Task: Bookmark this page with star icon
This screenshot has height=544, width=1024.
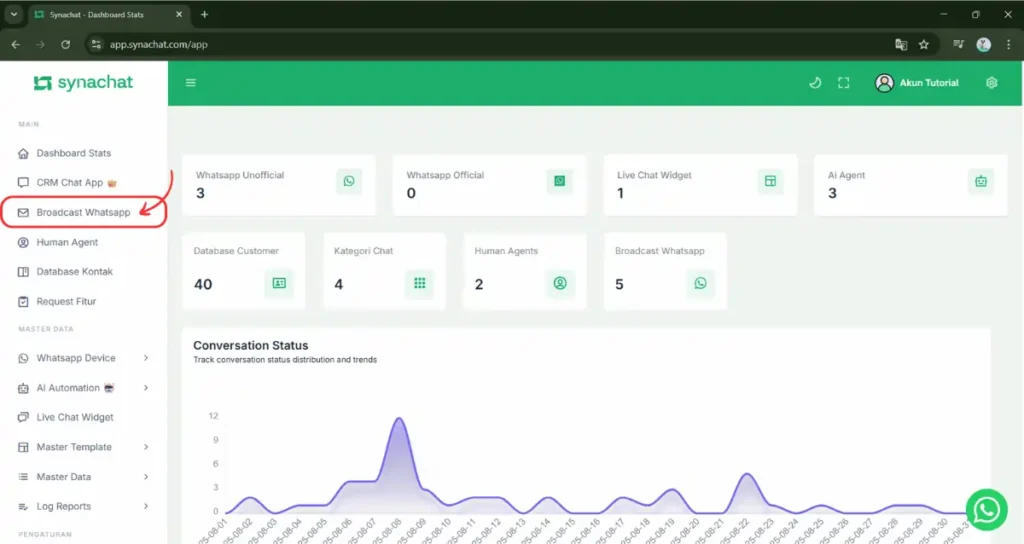Action: pos(923,44)
